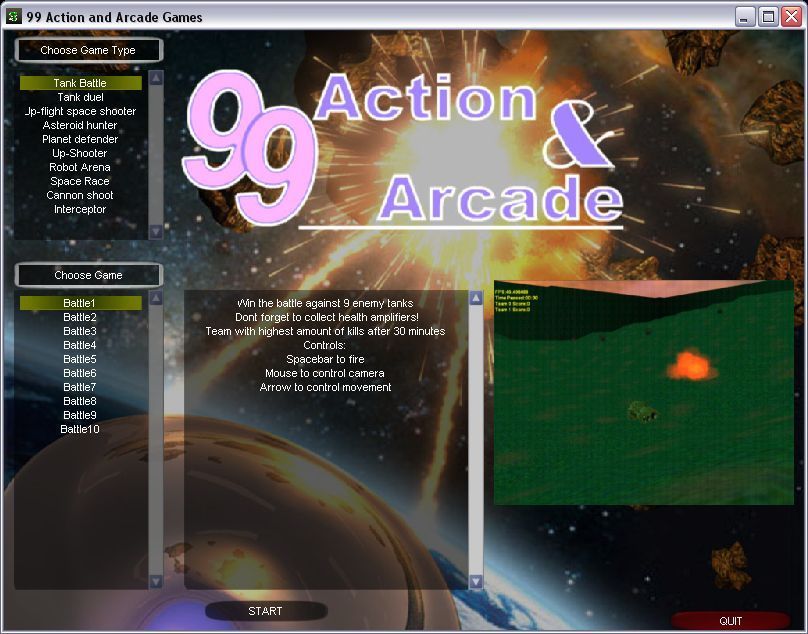This screenshot has width=808, height=634.
Task: Pick the Space Race game type
Action: [79, 181]
